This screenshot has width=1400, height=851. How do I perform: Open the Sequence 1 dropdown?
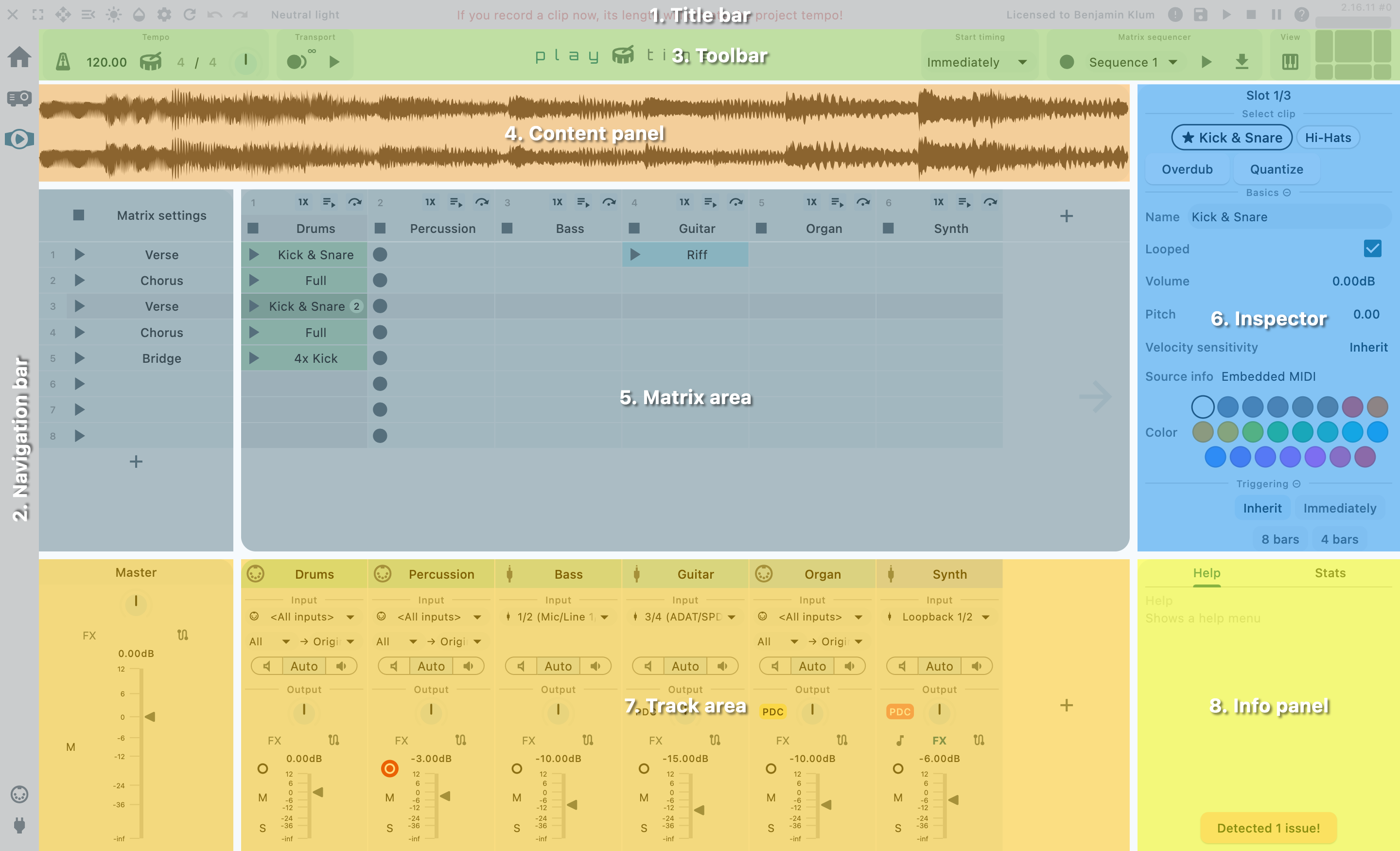(x=1133, y=62)
